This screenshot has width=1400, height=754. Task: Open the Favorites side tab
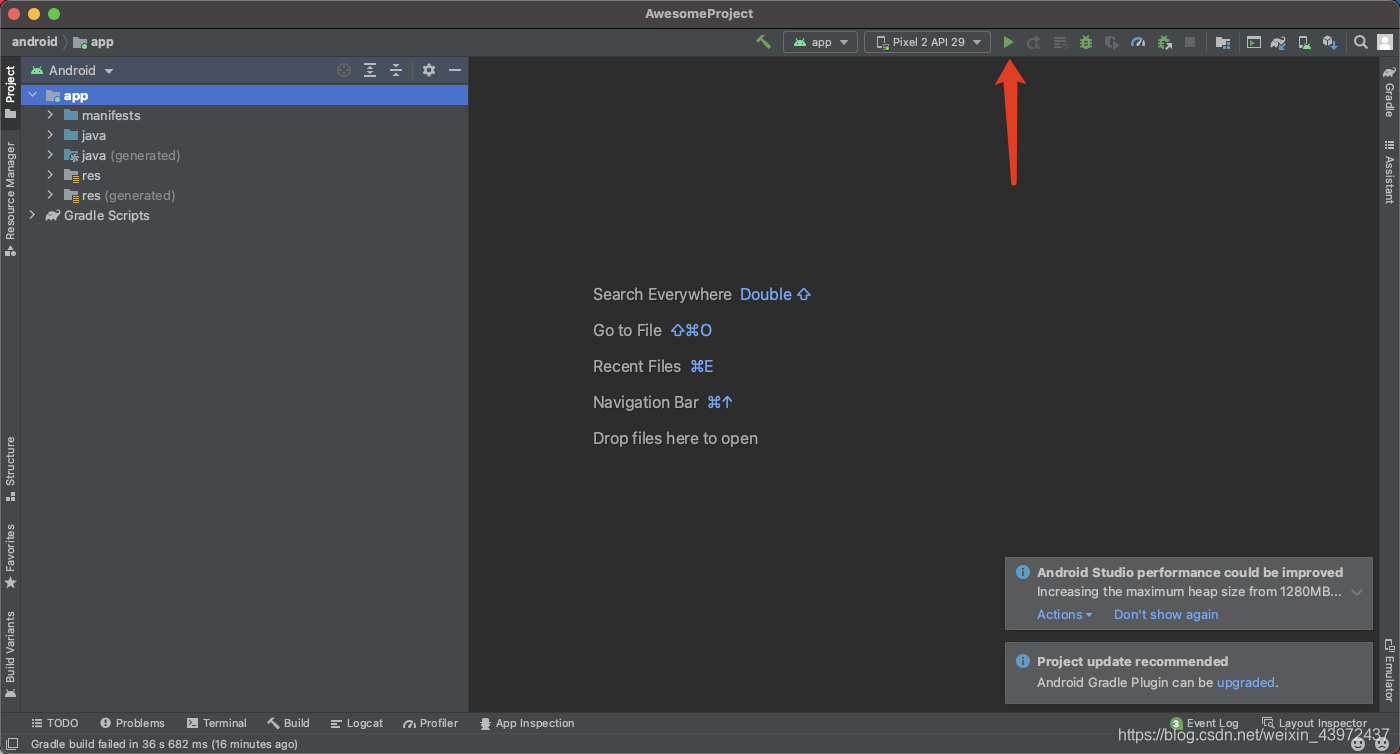10,555
